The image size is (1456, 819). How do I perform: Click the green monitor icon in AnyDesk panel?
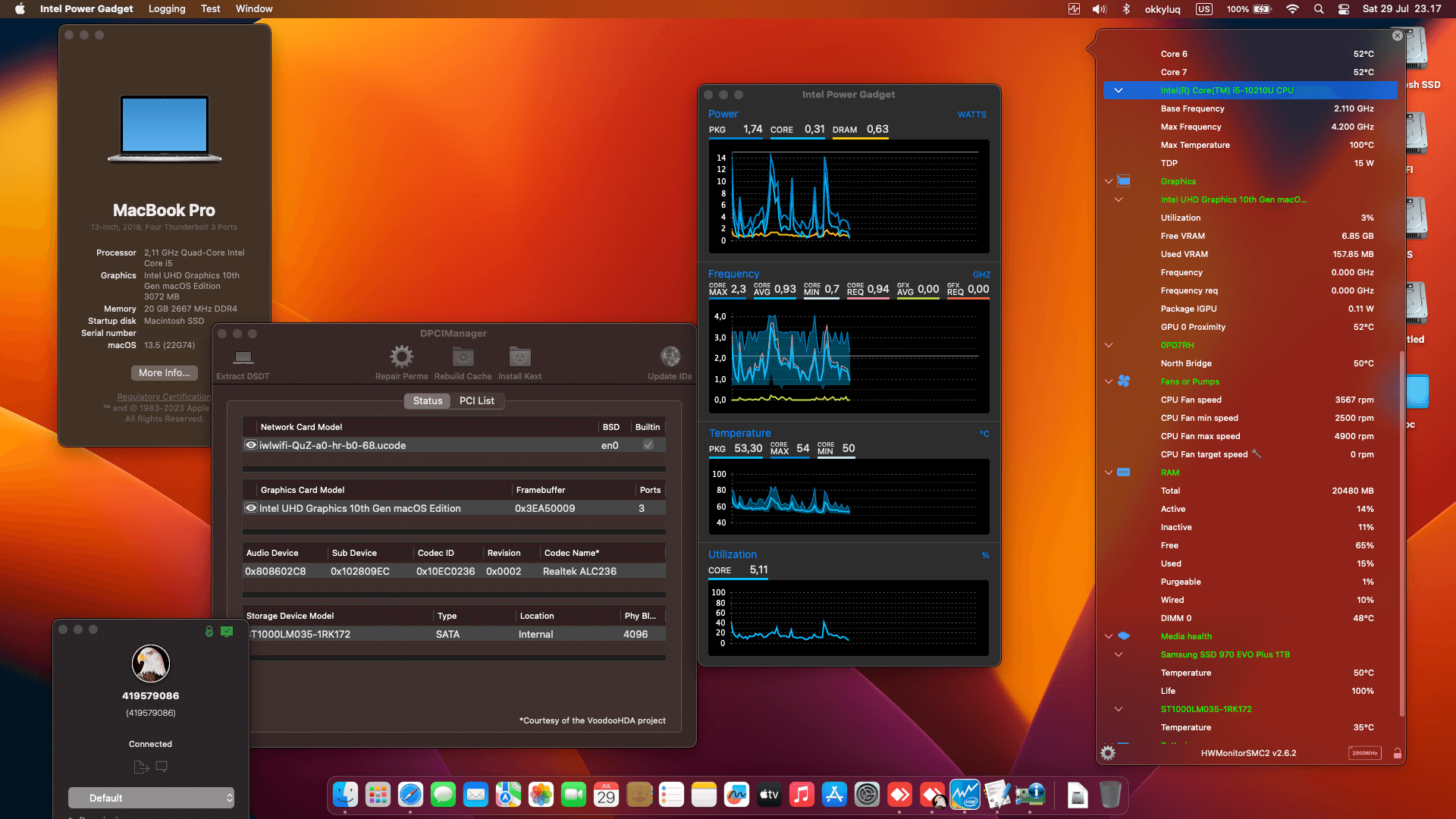[x=227, y=631]
